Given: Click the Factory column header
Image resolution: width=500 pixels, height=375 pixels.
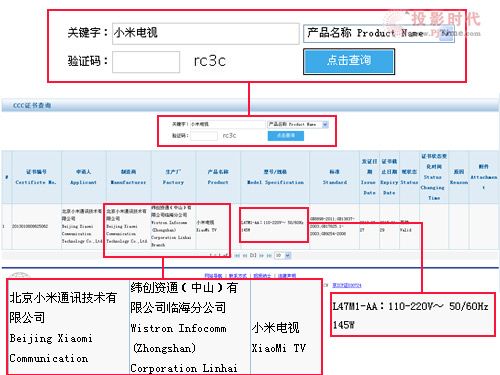Looking at the screenshot, I should [173, 177].
